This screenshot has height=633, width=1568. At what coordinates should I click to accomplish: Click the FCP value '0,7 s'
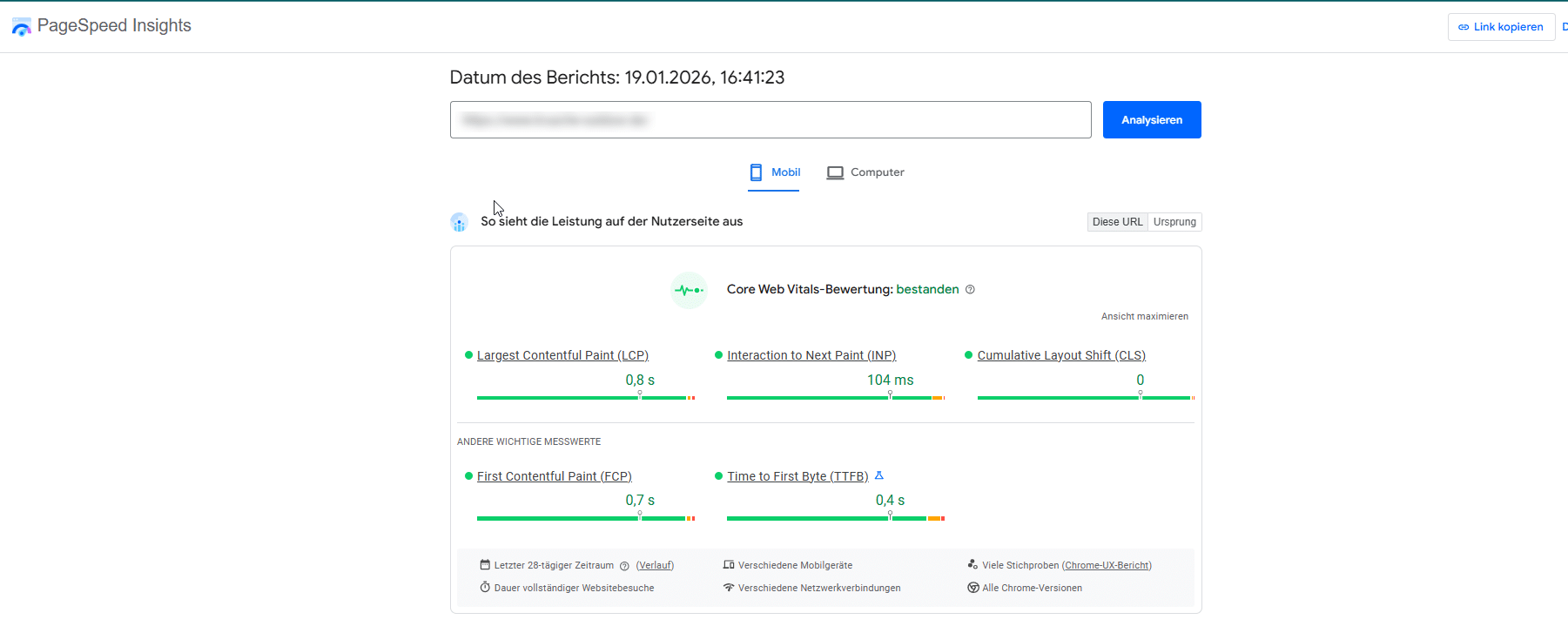[x=640, y=500]
